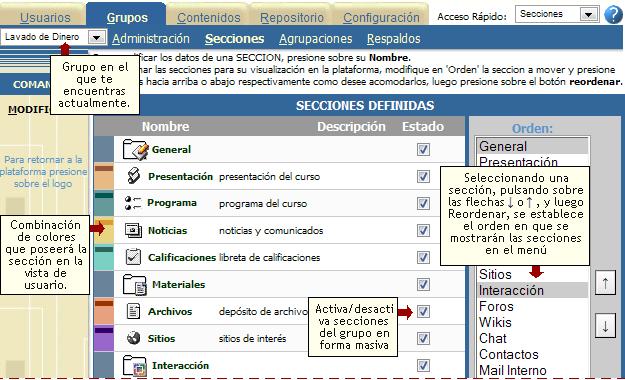Select Wikis in the Orden list
This screenshot has height=380, width=625.
coord(532,322)
